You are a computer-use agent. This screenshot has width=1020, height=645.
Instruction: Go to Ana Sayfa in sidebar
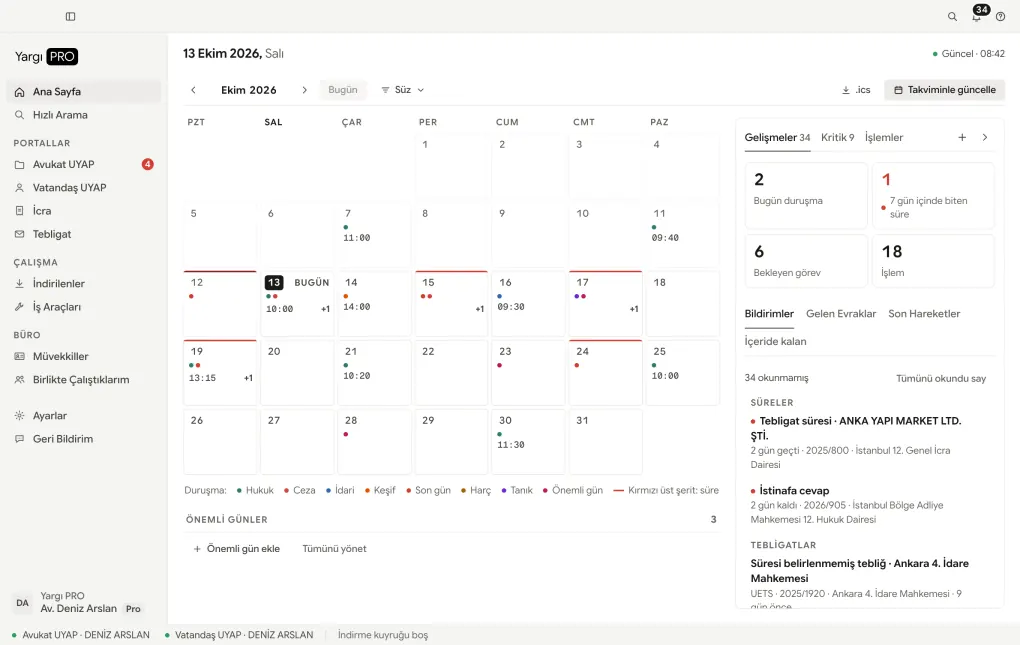tap(84, 92)
